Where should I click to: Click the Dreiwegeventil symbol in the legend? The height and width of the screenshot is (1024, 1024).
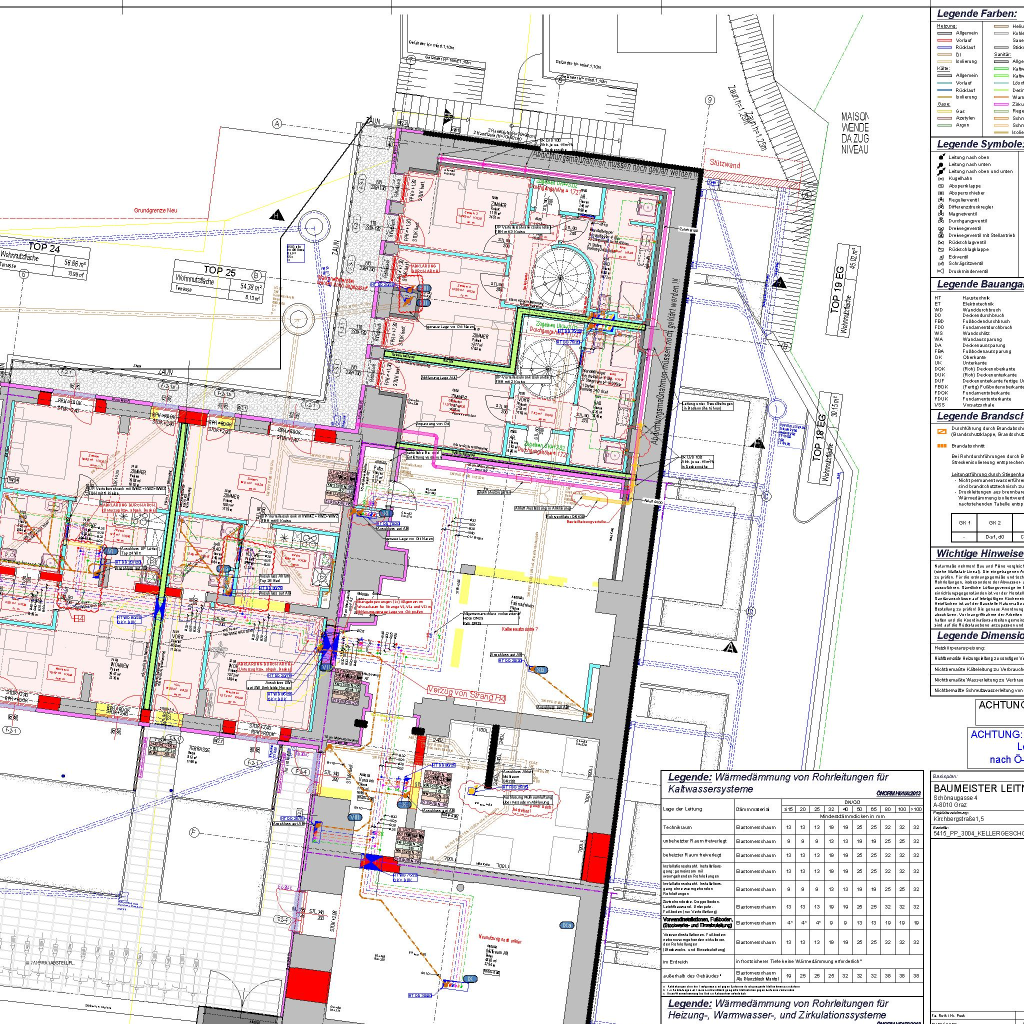click(940, 228)
